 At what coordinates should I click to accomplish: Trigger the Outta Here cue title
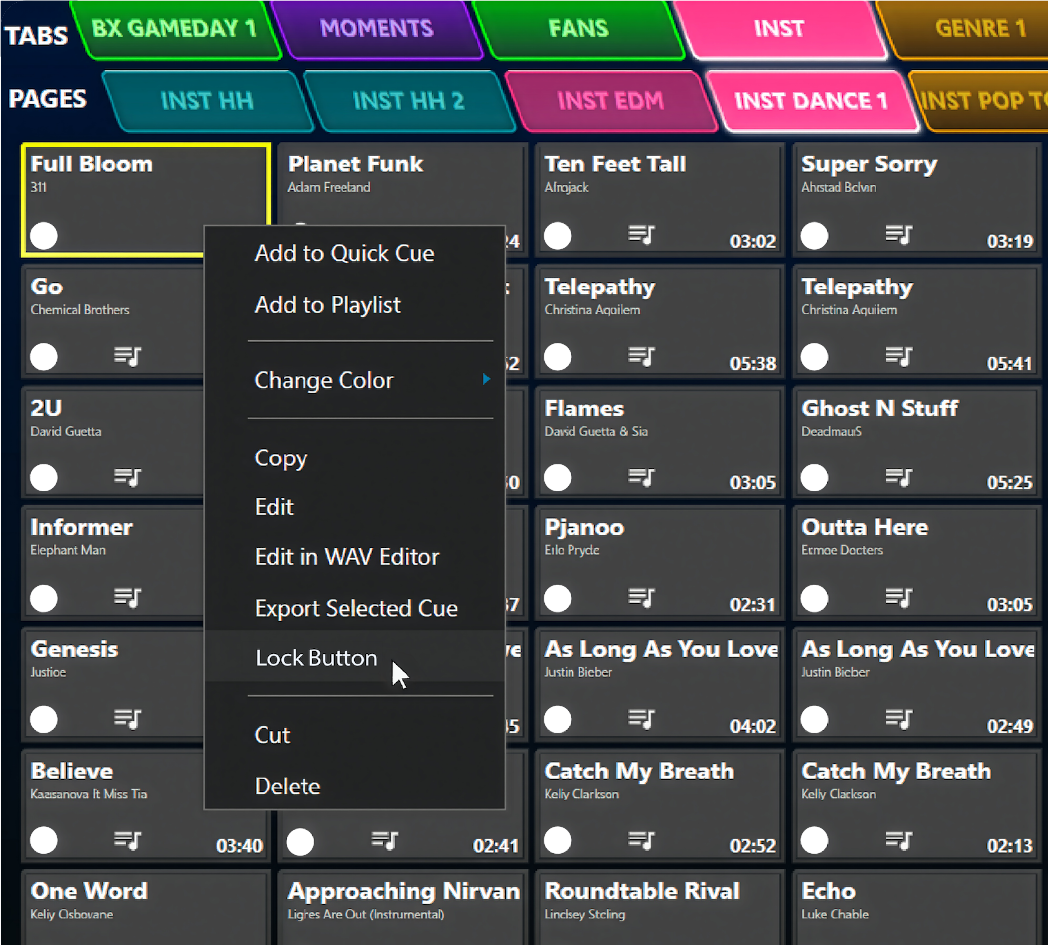[x=865, y=527]
